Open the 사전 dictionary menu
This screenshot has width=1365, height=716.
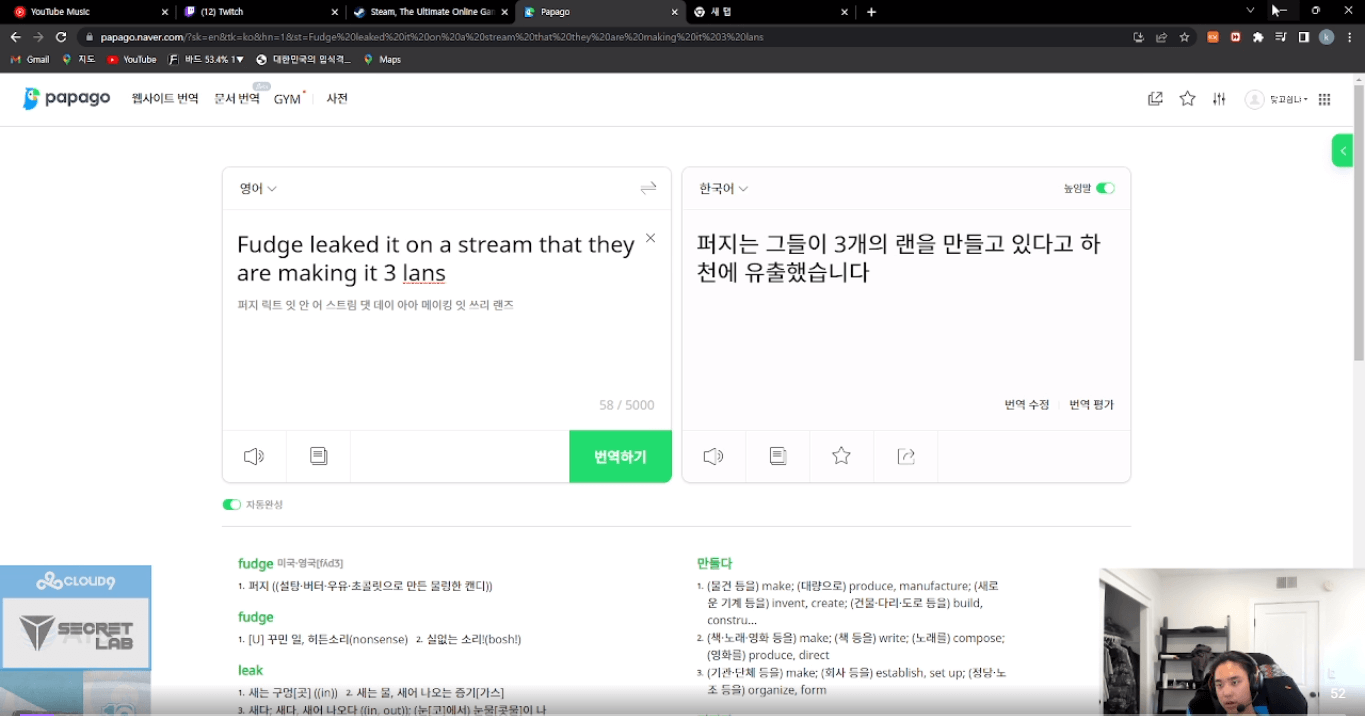337,99
